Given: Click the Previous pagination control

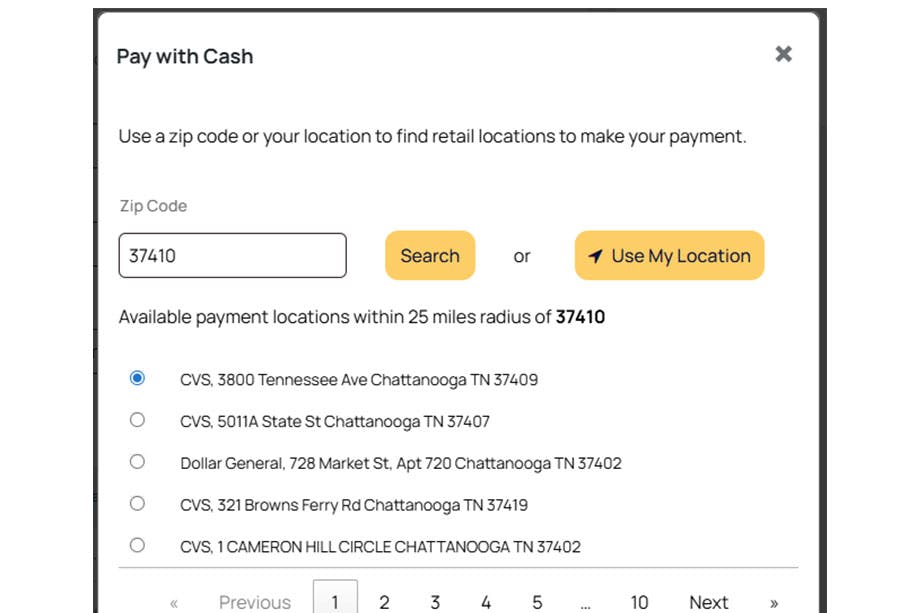Looking at the screenshot, I should (254, 601).
